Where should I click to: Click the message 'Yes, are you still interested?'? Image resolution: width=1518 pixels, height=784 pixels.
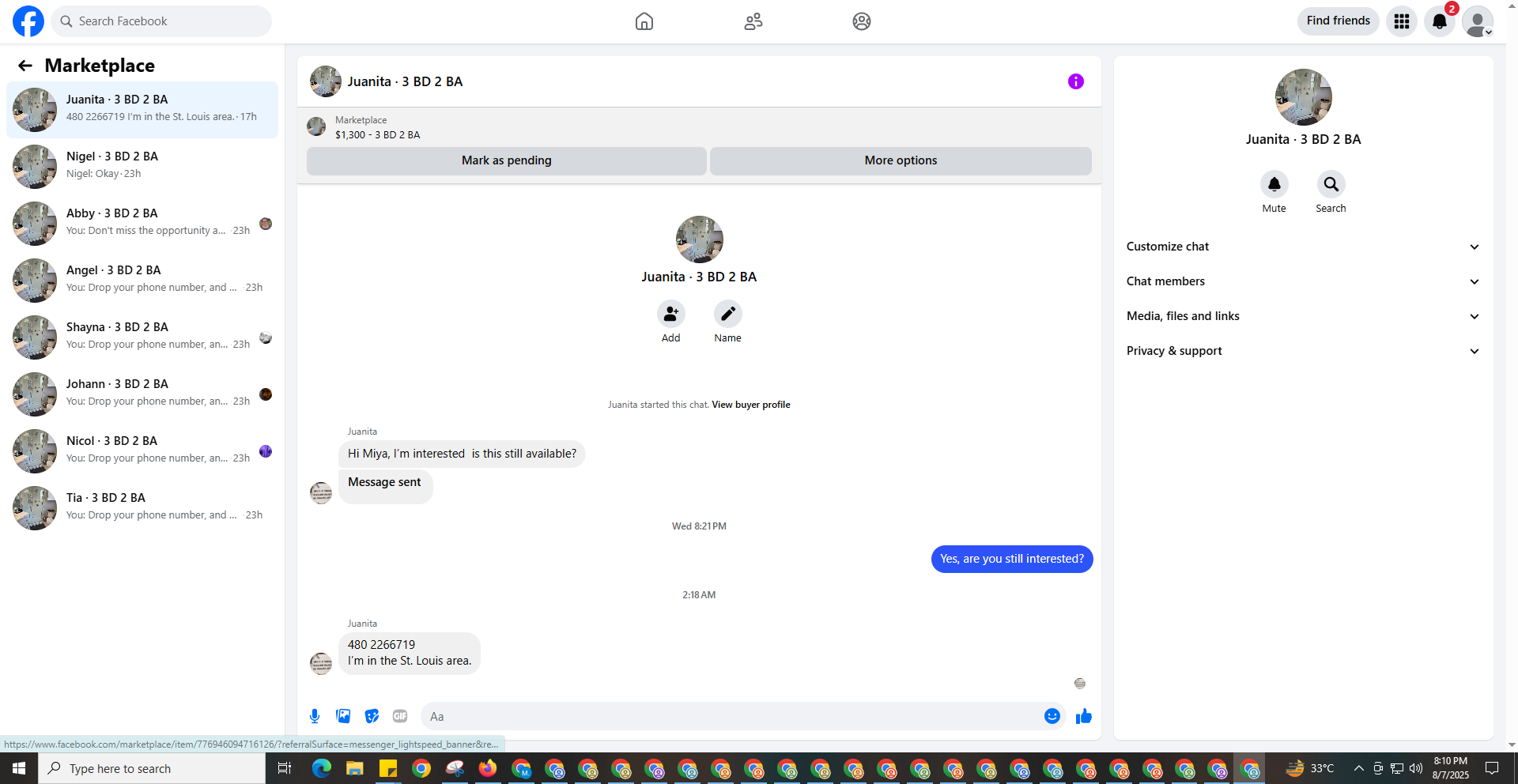[x=1012, y=559]
